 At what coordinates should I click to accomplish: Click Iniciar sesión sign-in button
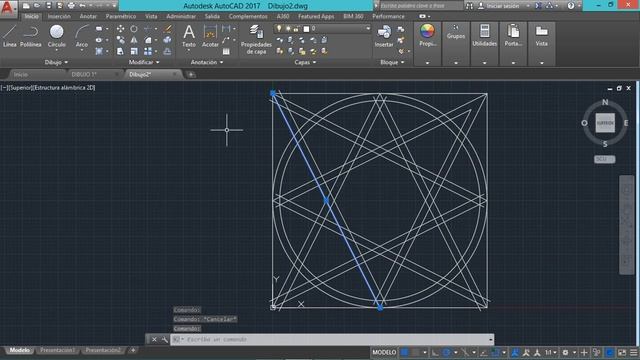[x=503, y=6]
